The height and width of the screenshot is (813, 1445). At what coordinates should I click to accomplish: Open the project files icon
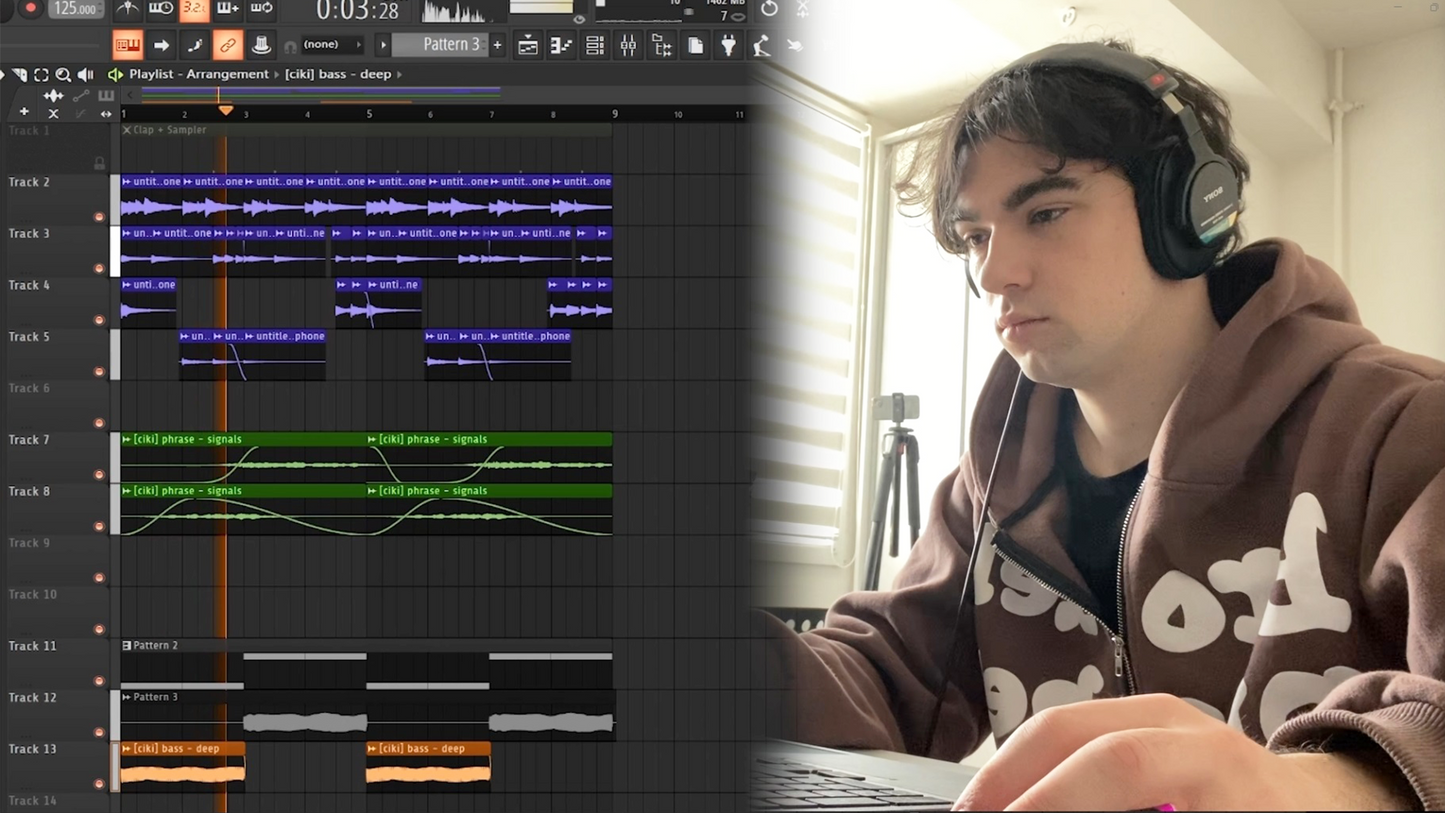(x=696, y=45)
